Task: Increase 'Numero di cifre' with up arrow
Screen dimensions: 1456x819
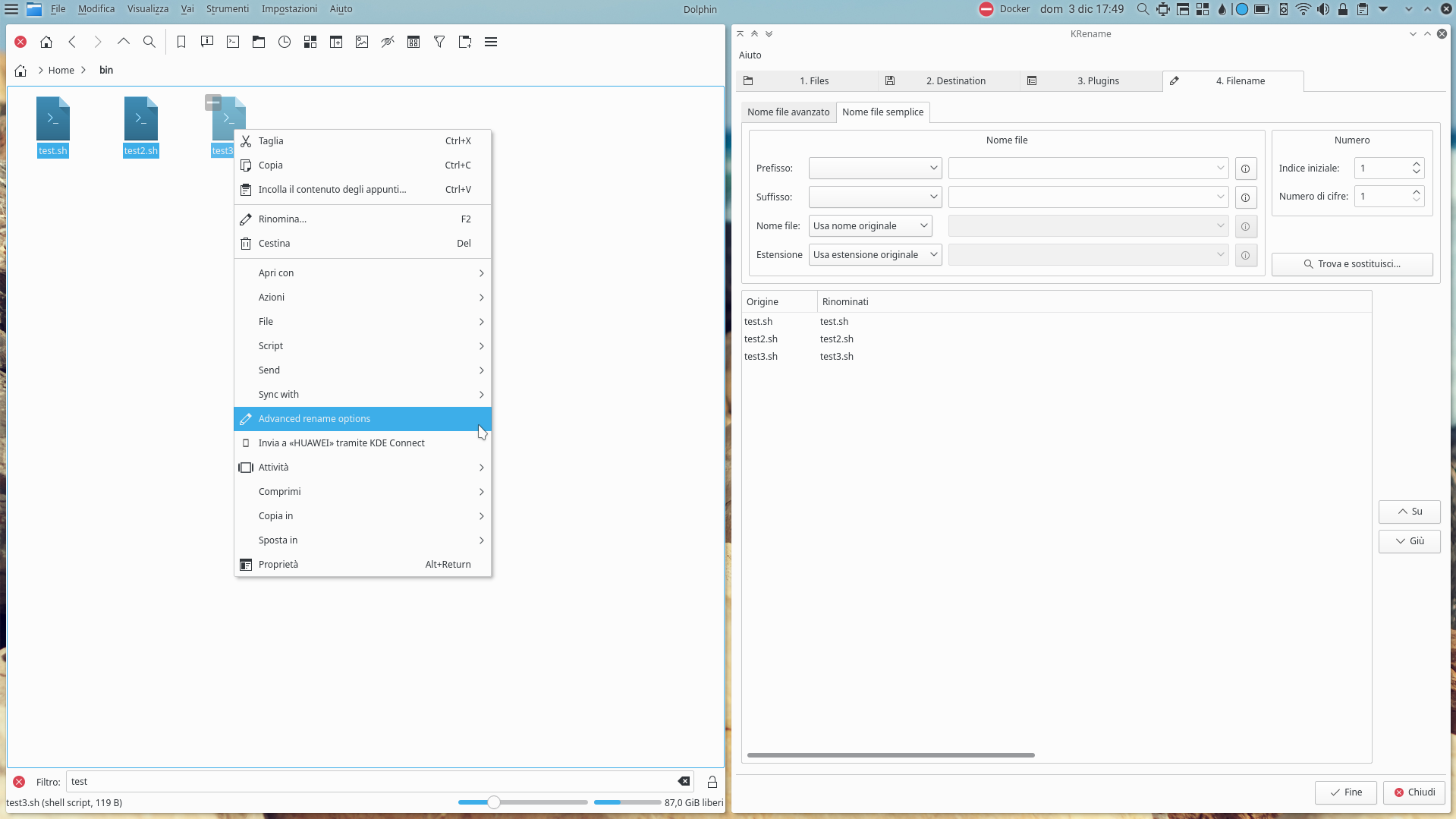Action: [x=1416, y=192]
